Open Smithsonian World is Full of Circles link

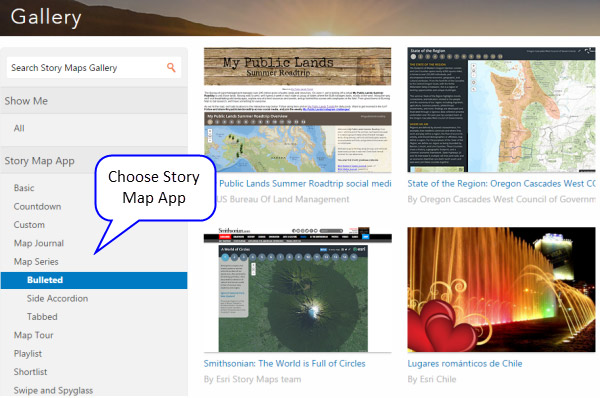point(284,363)
